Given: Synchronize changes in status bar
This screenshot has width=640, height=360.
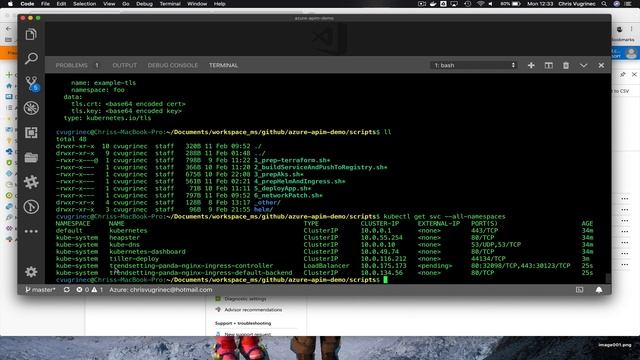Looking at the screenshot, I should [67, 290].
